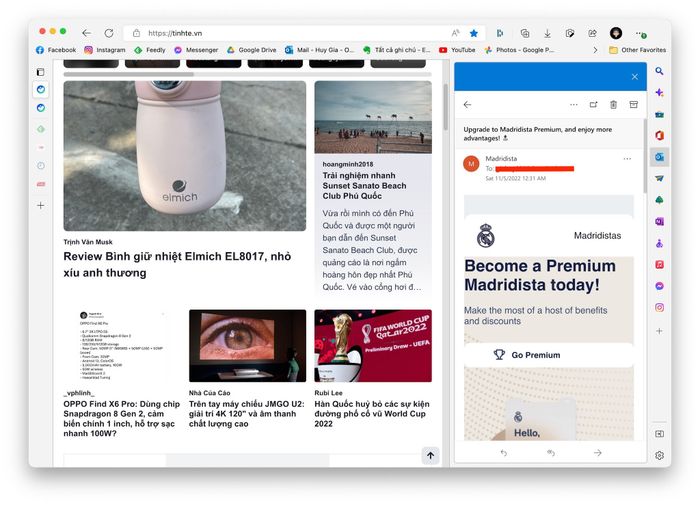Open the Elmich EL8017 review article title

tap(177, 264)
